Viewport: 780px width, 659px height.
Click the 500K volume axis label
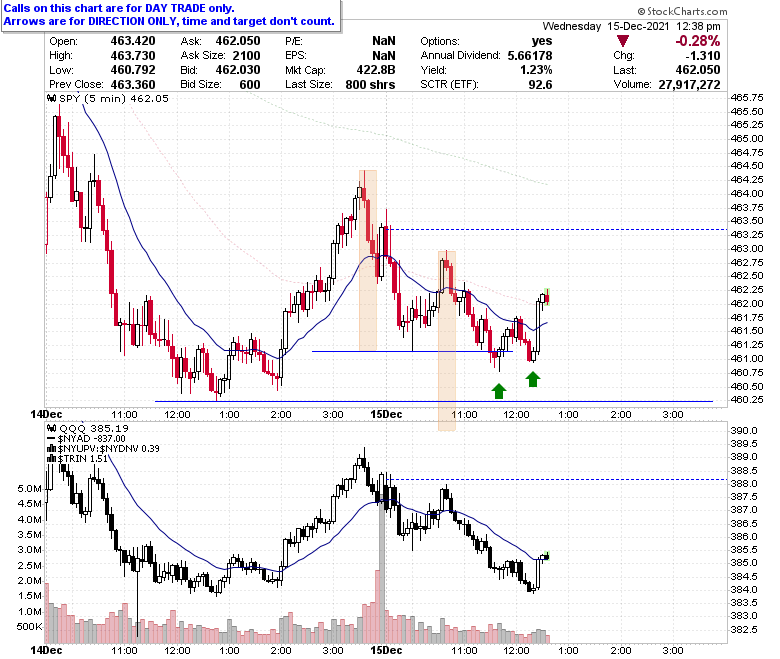pyautogui.click(x=29, y=627)
